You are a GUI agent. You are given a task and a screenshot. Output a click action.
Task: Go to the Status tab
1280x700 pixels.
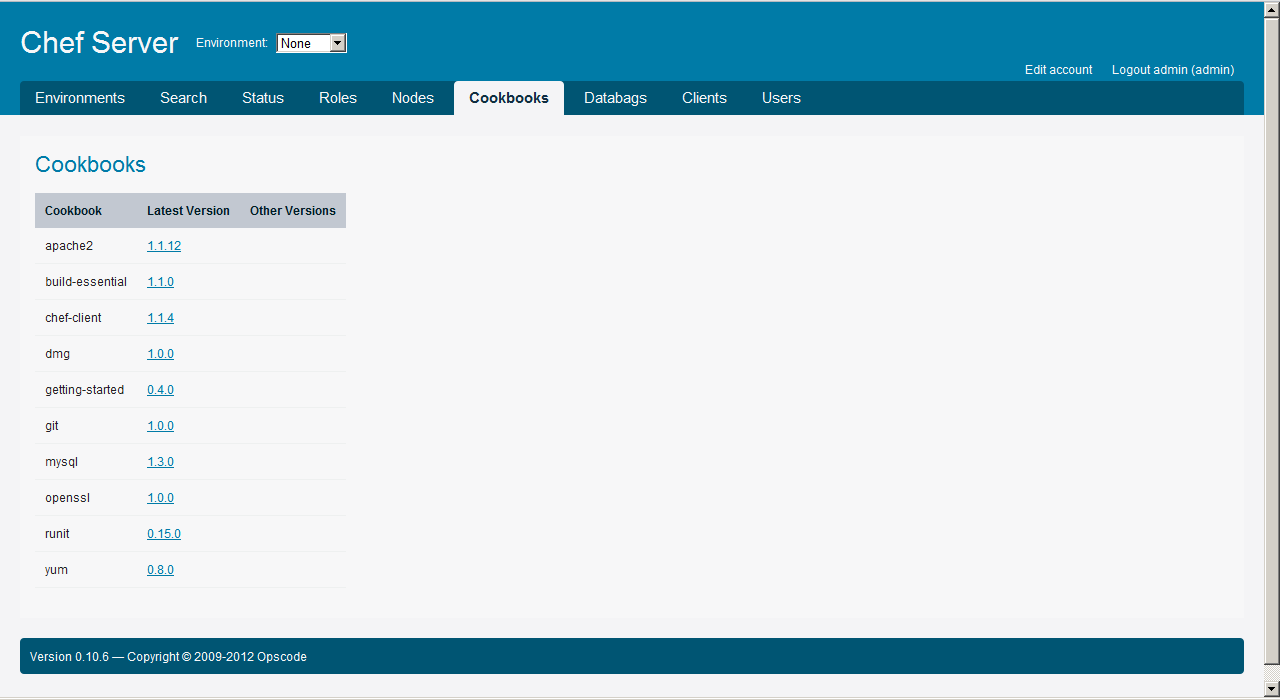(x=263, y=98)
